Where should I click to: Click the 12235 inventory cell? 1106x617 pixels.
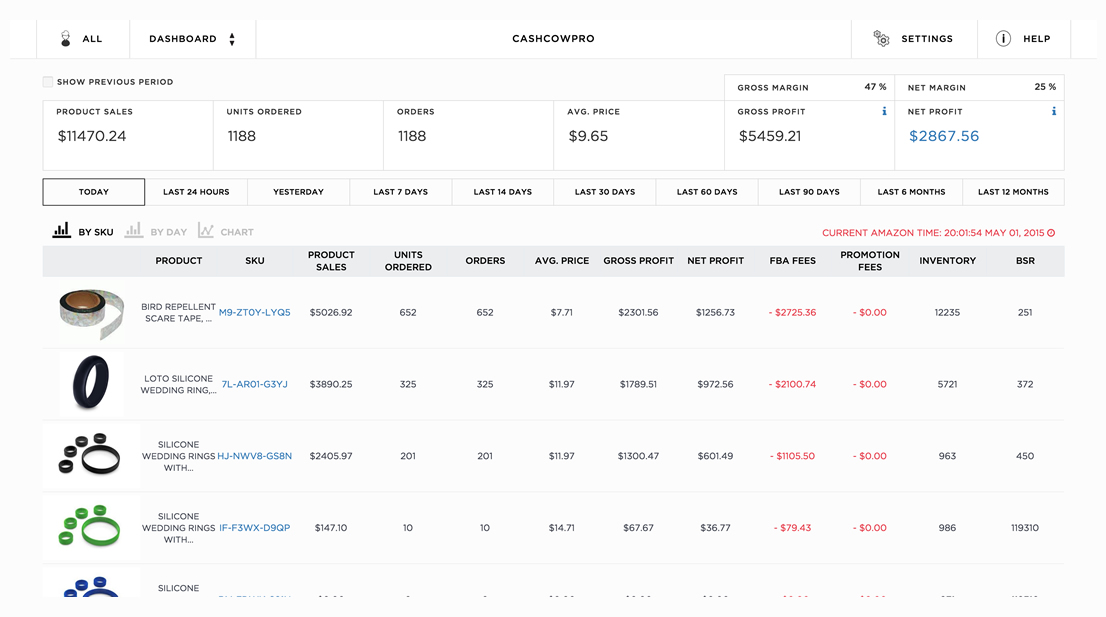coord(947,312)
